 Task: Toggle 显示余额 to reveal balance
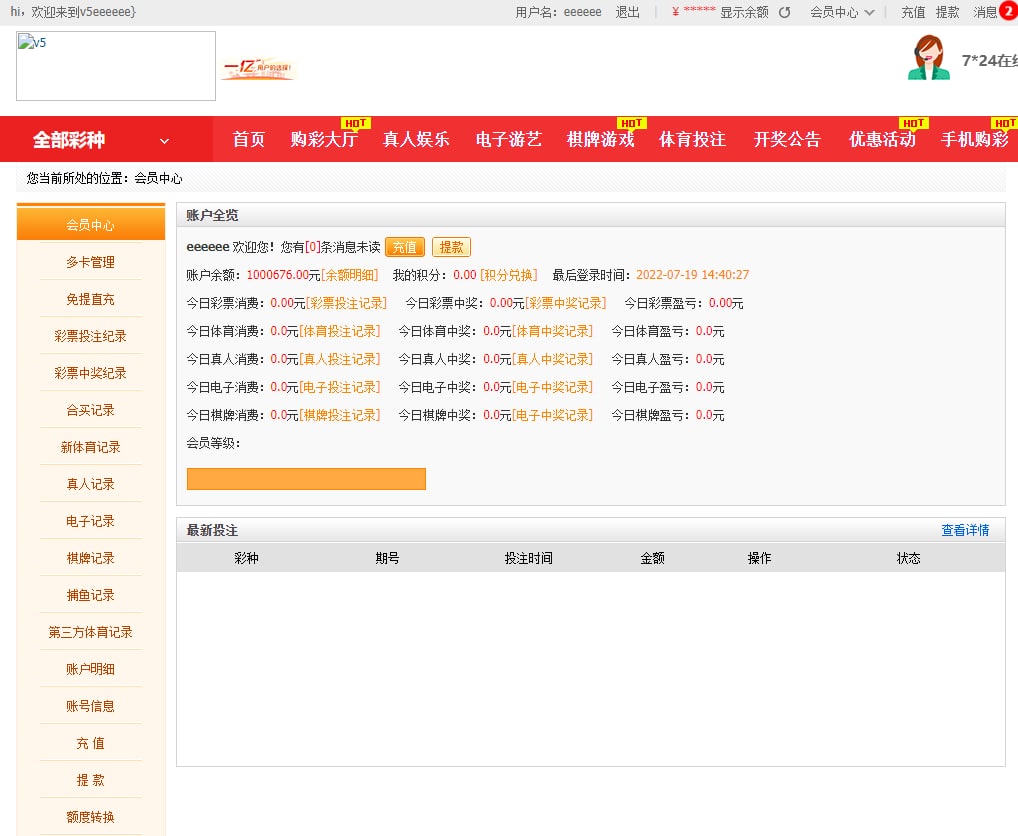pyautogui.click(x=744, y=12)
